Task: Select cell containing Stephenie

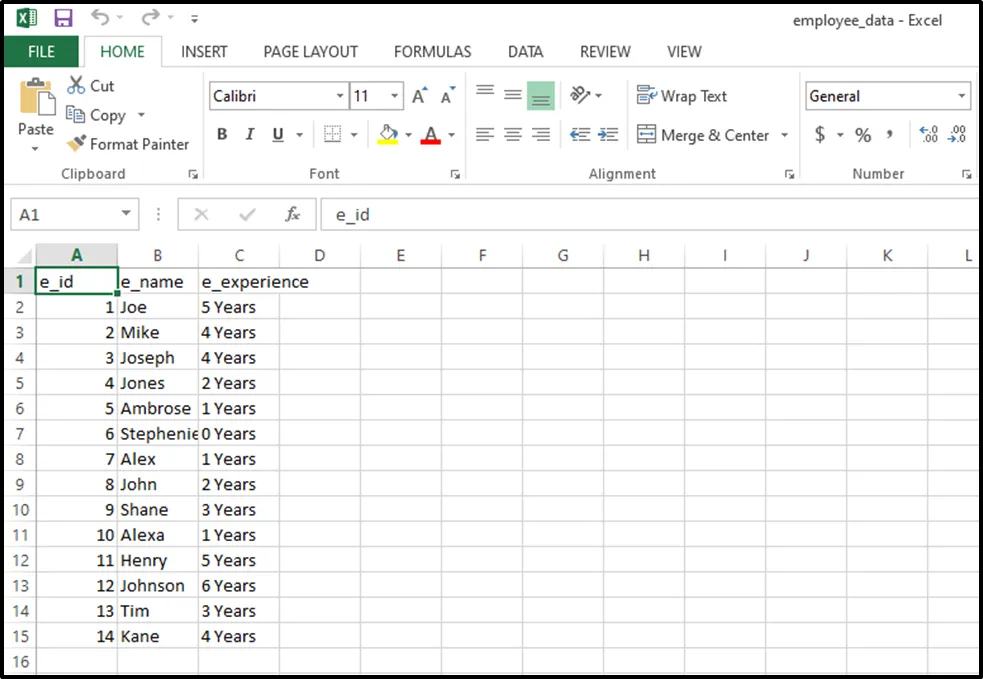Action: pyautogui.click(x=158, y=434)
